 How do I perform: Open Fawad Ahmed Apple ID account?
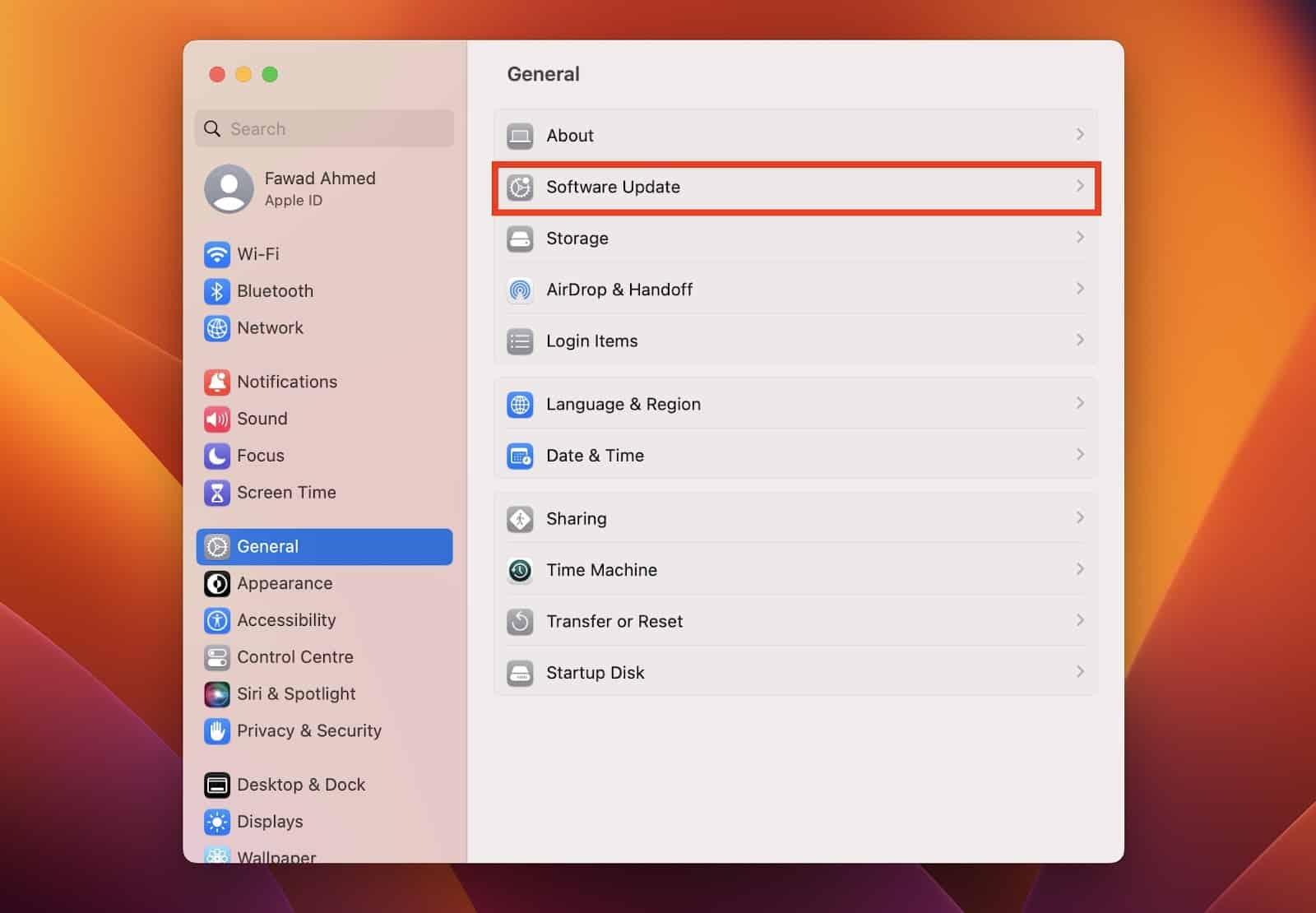pos(324,188)
